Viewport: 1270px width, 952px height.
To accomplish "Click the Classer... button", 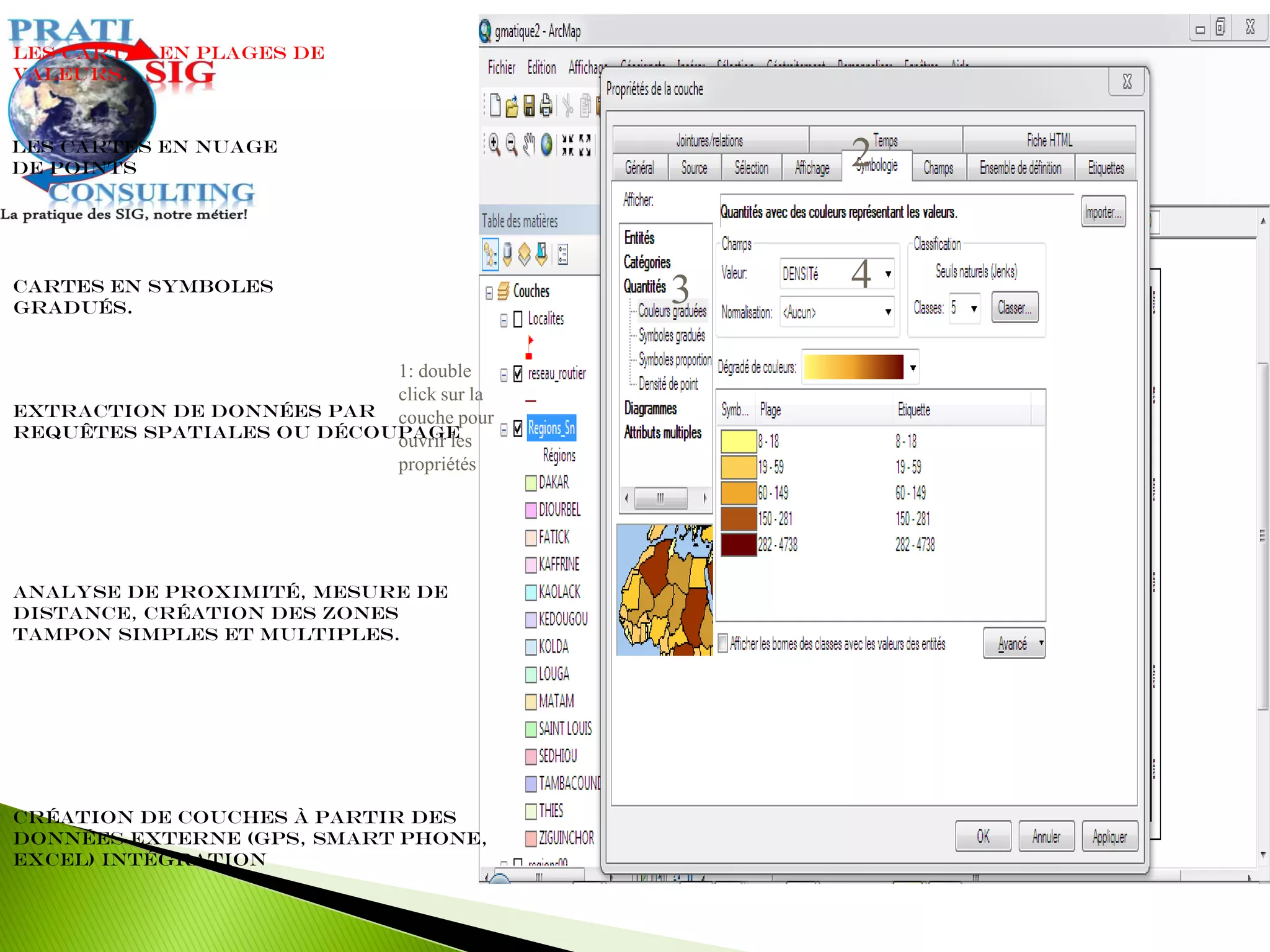I will pyautogui.click(x=1015, y=308).
